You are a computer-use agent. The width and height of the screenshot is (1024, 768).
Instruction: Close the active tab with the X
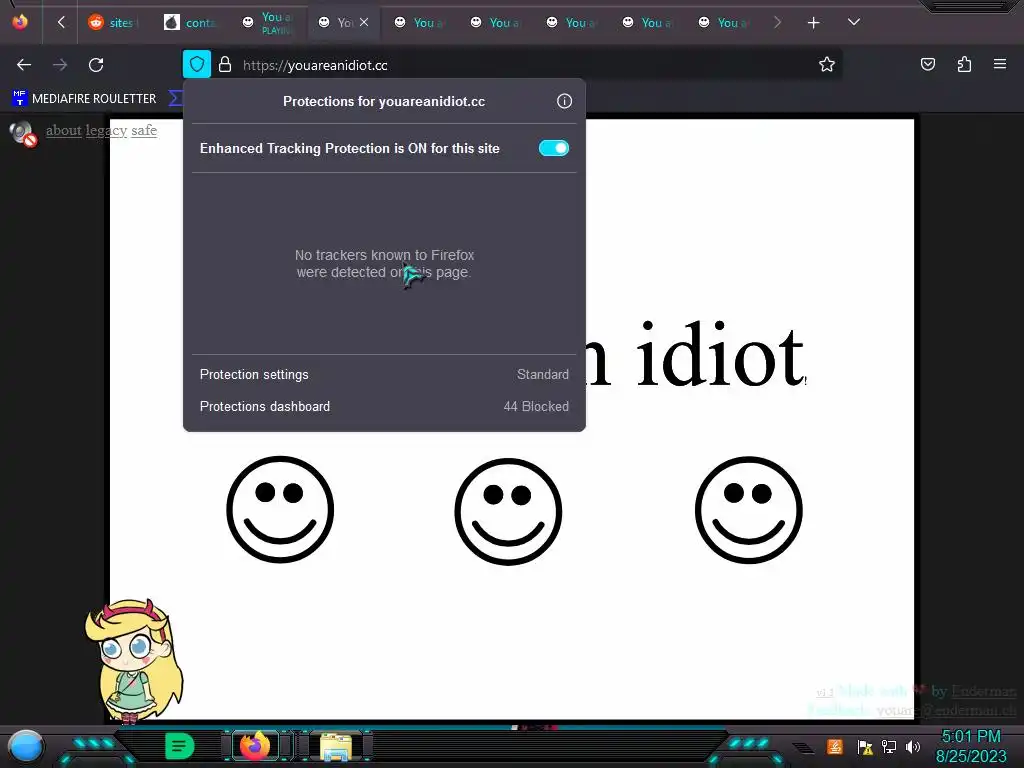[364, 22]
